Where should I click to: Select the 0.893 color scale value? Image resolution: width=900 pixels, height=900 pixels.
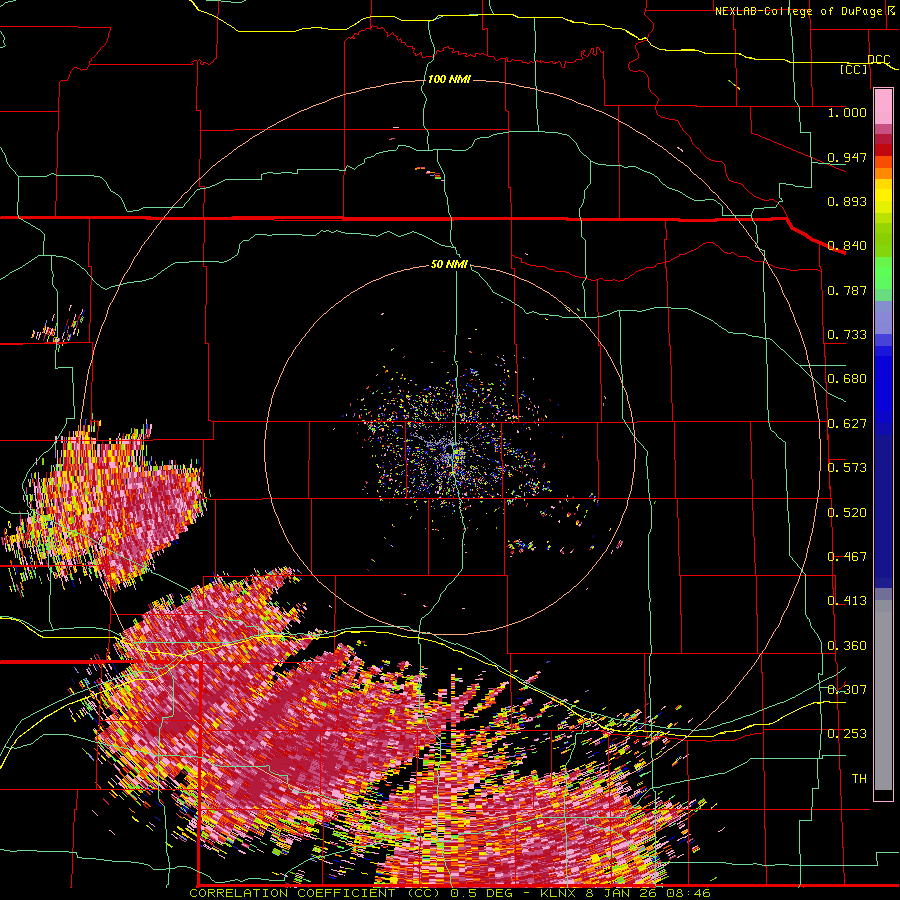847,201
